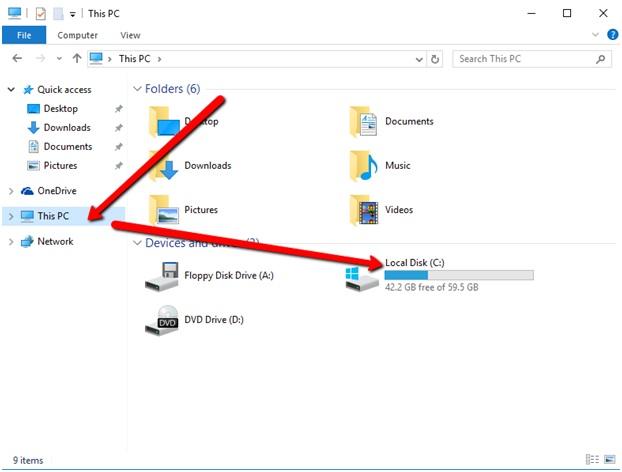Click the pin icon beside Downloads
The width and height of the screenshot is (622, 472).
(119, 128)
